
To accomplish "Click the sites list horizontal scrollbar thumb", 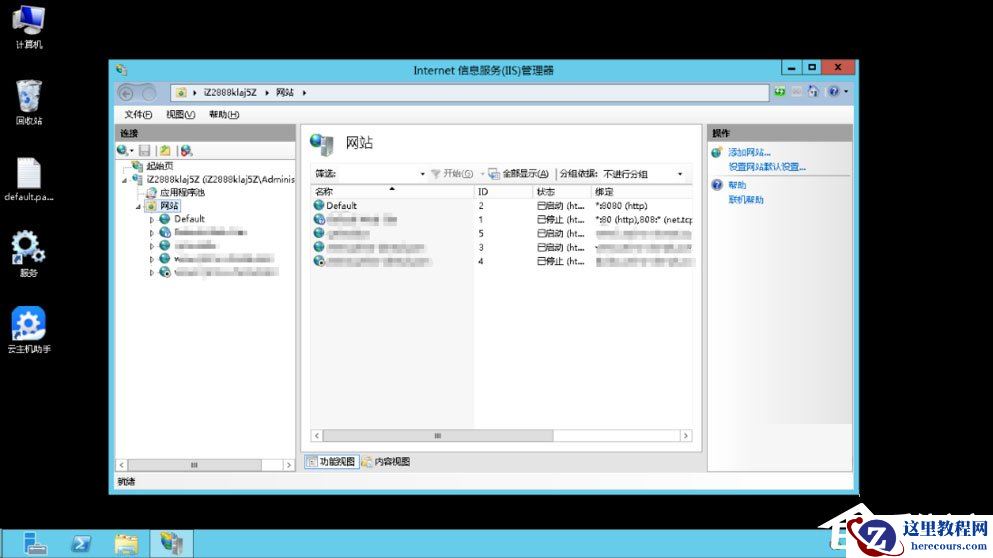I will click(x=438, y=436).
